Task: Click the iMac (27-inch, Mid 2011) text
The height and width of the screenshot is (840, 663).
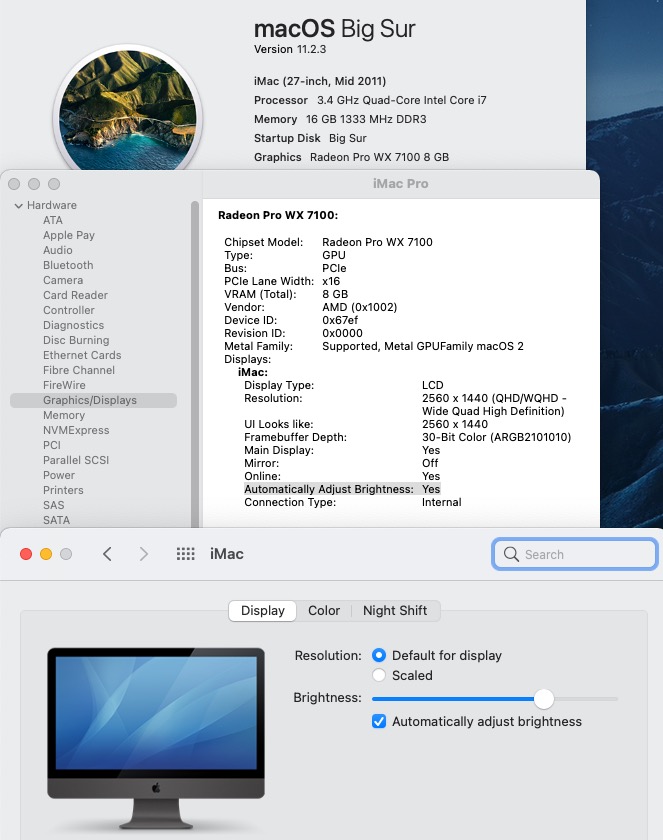Action: (x=320, y=81)
